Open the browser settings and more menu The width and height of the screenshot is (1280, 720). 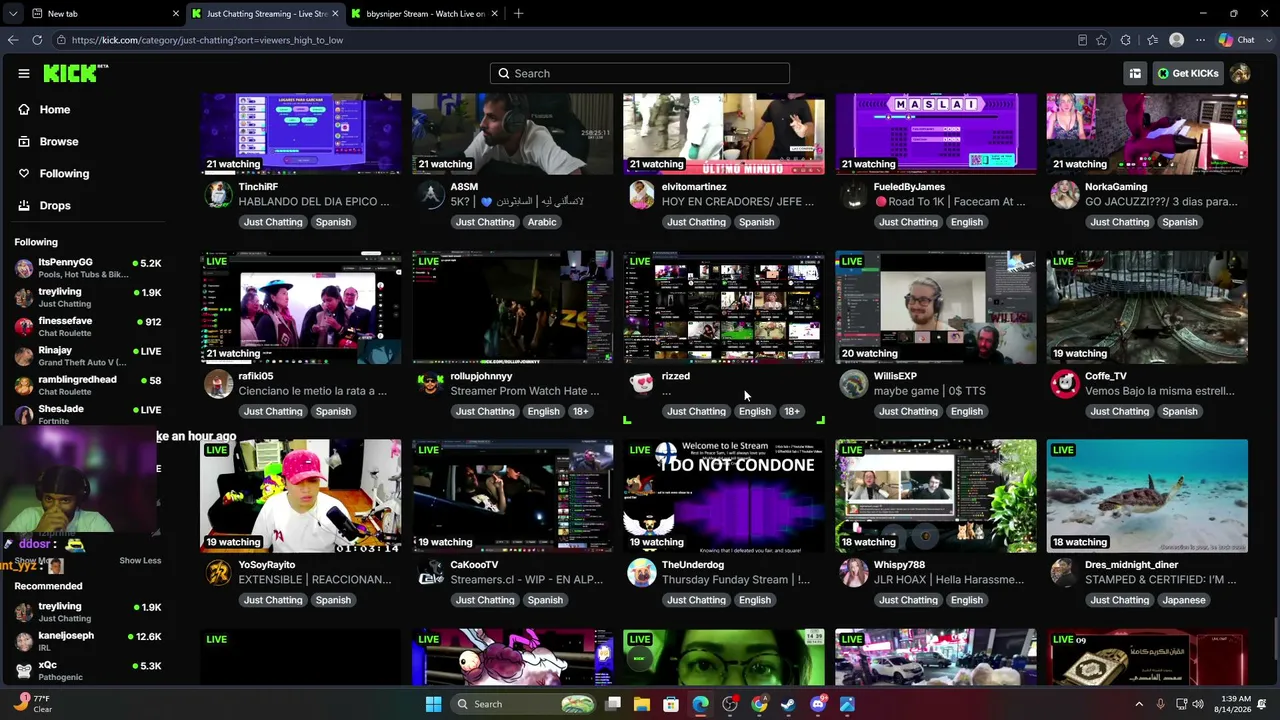click(x=1200, y=40)
